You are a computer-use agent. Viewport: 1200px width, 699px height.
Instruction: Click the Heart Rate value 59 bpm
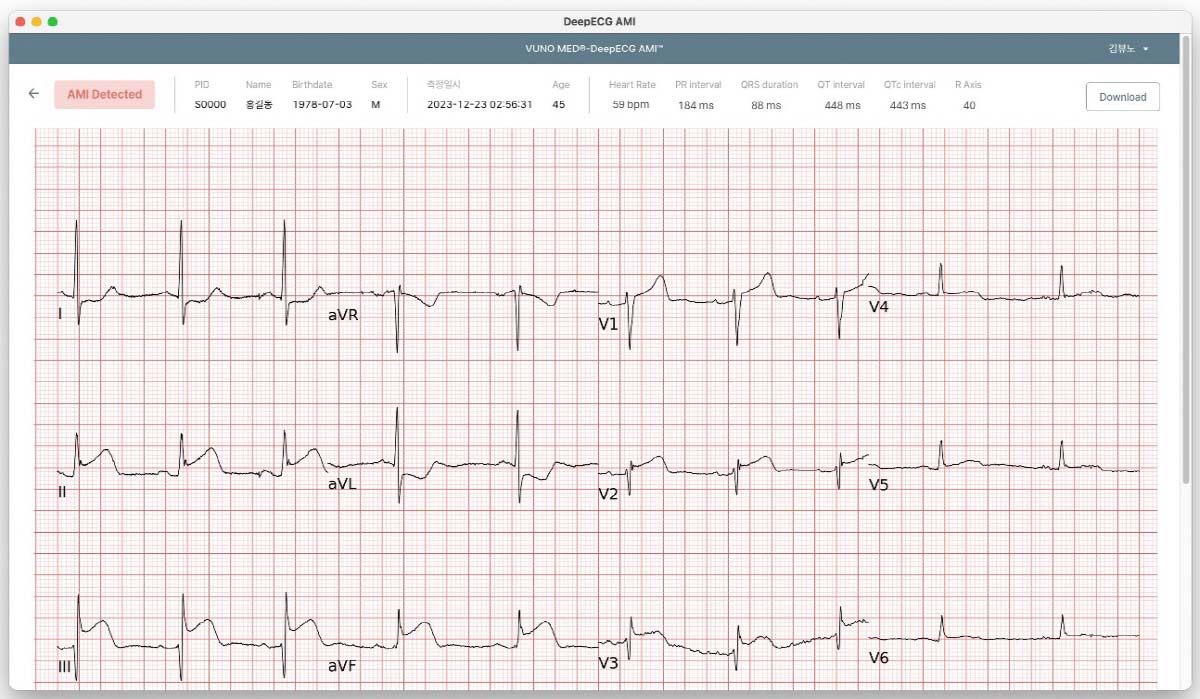pyautogui.click(x=631, y=105)
